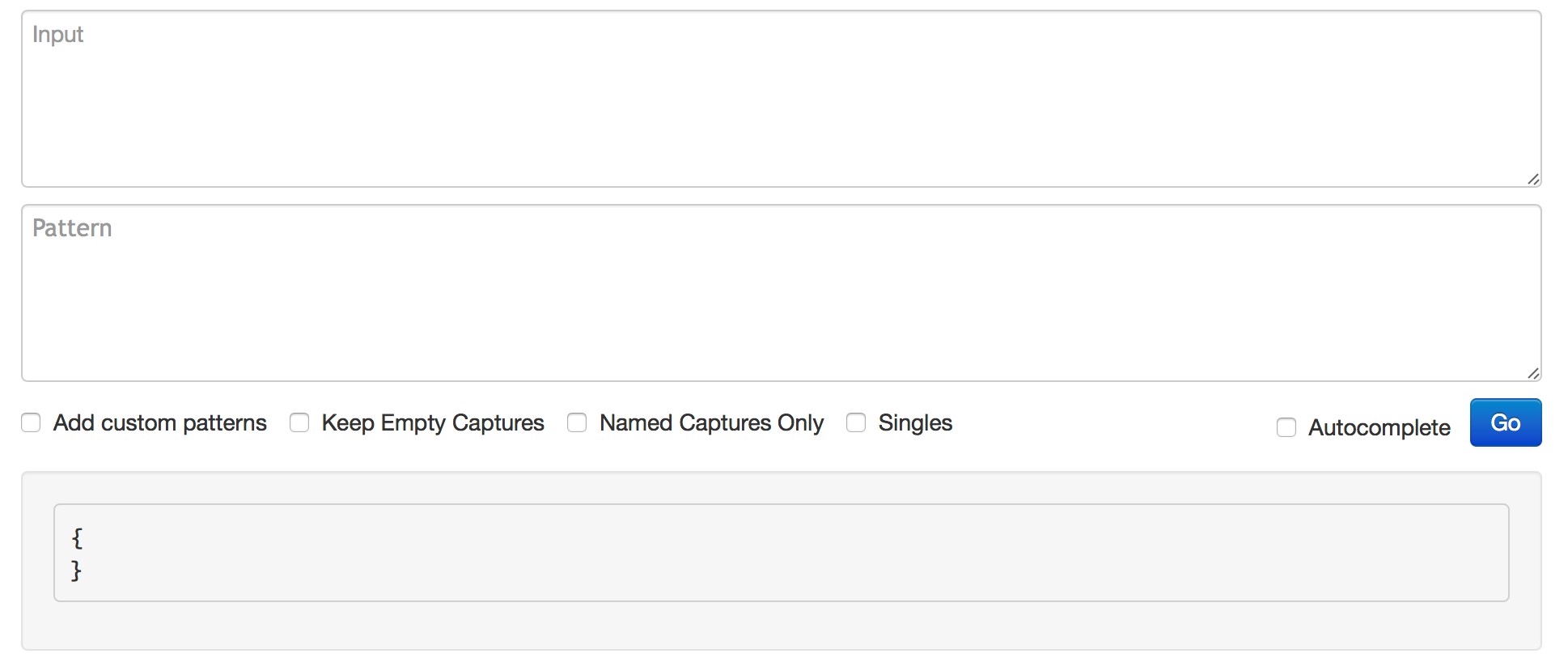1568x662 pixels.
Task: Click the 'Singles' label text
Action: coord(915,422)
